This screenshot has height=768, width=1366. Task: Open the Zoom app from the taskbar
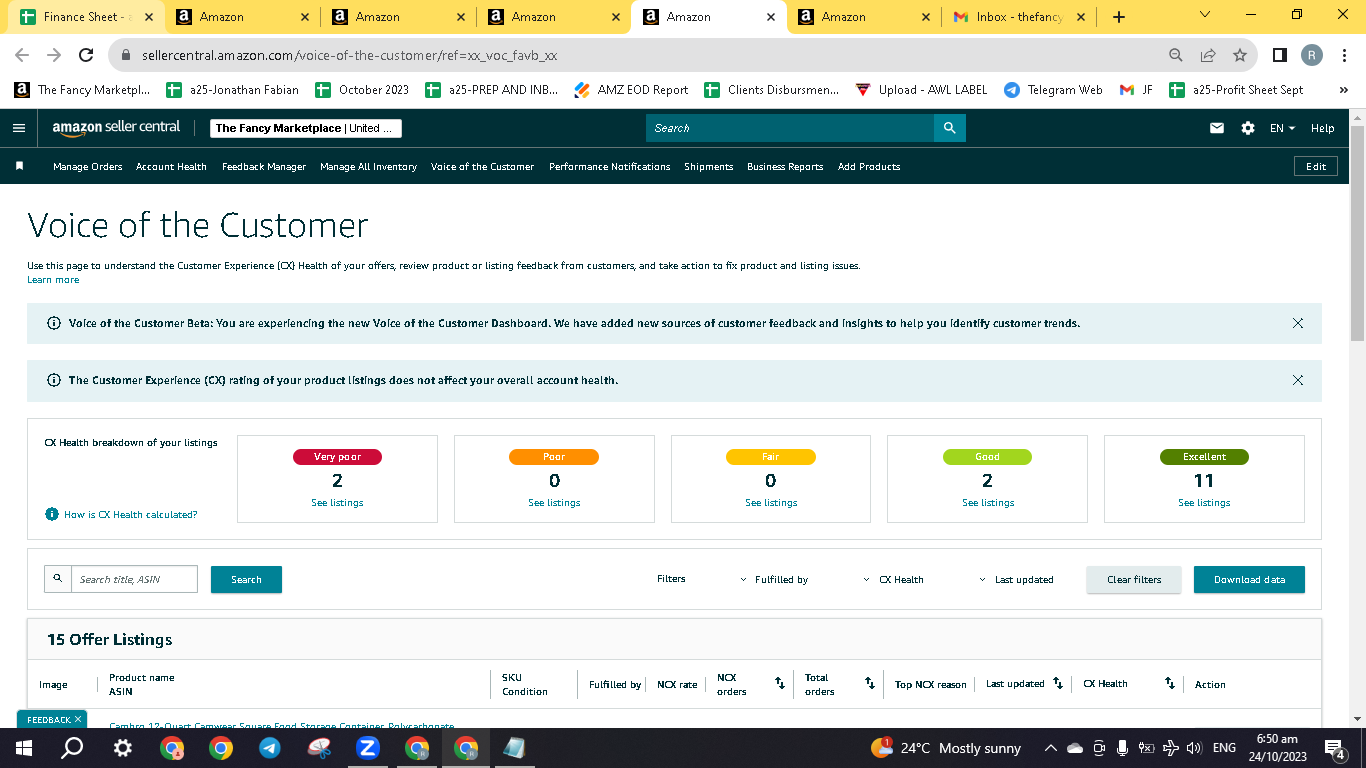click(x=367, y=748)
